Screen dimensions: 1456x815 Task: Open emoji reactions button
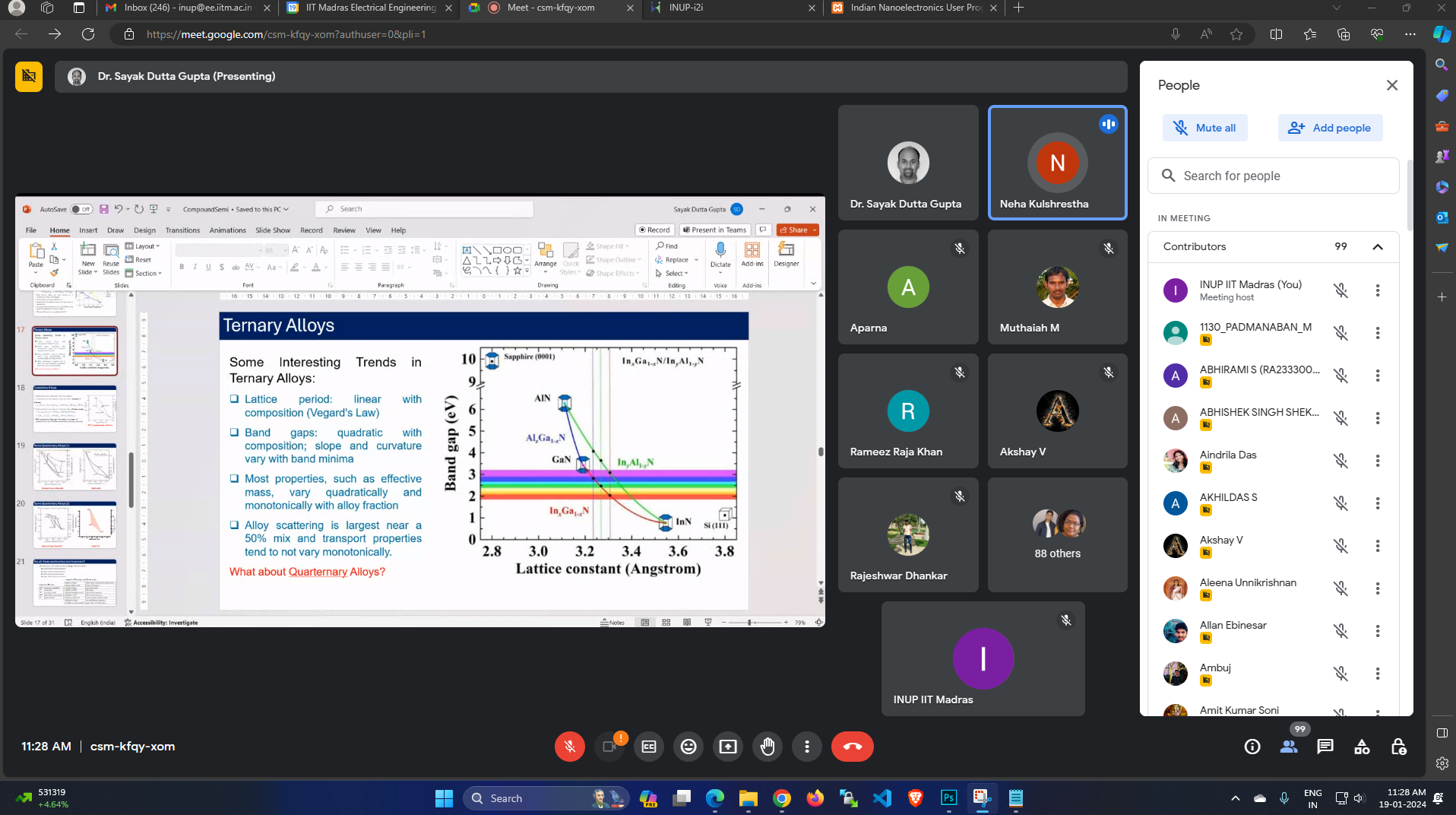coord(688,747)
